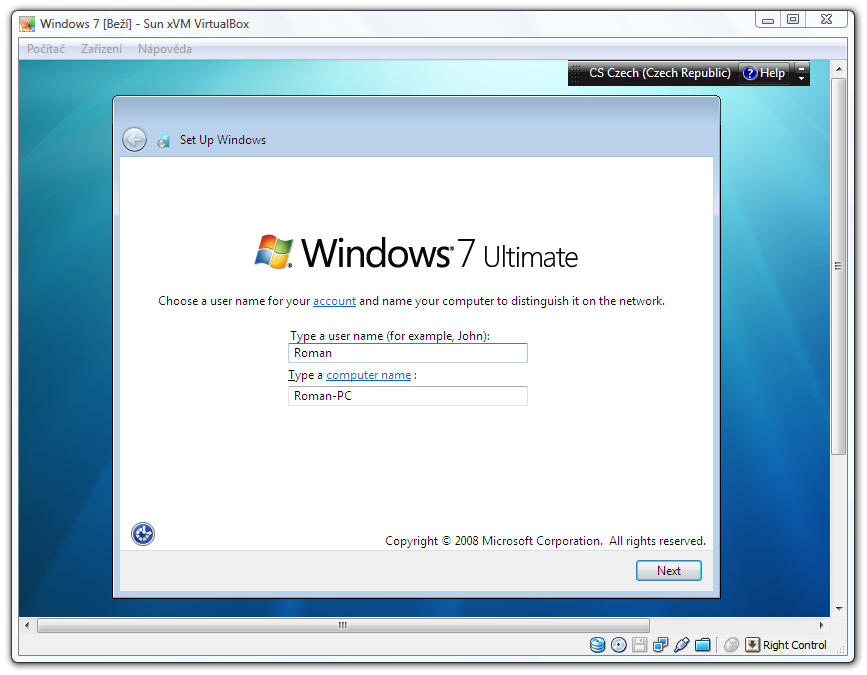Click the host key arrow icon

tap(753, 645)
